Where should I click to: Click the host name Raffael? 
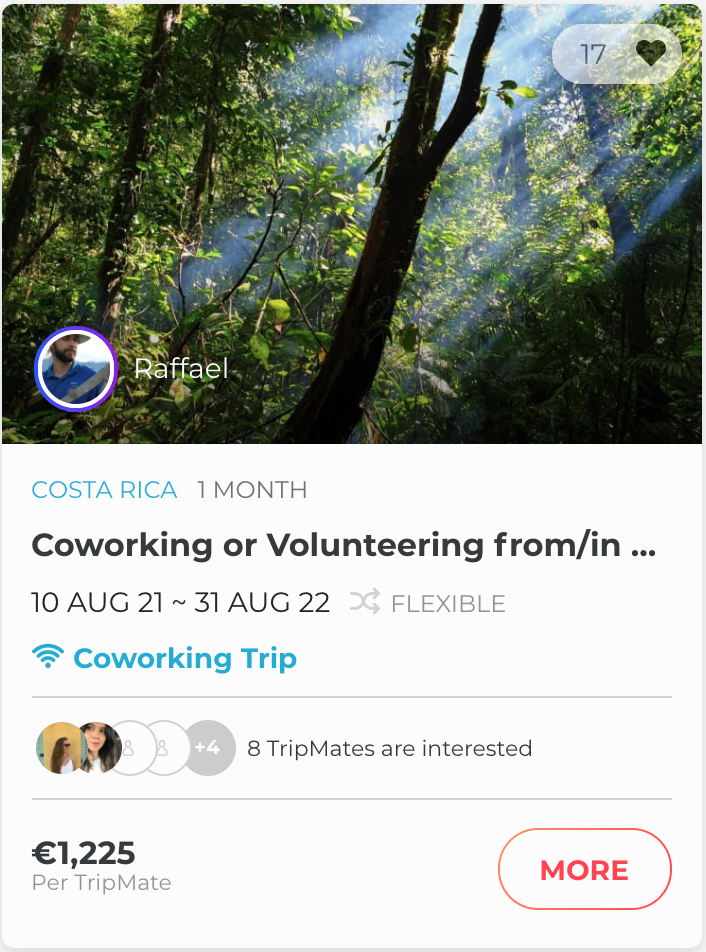181,369
